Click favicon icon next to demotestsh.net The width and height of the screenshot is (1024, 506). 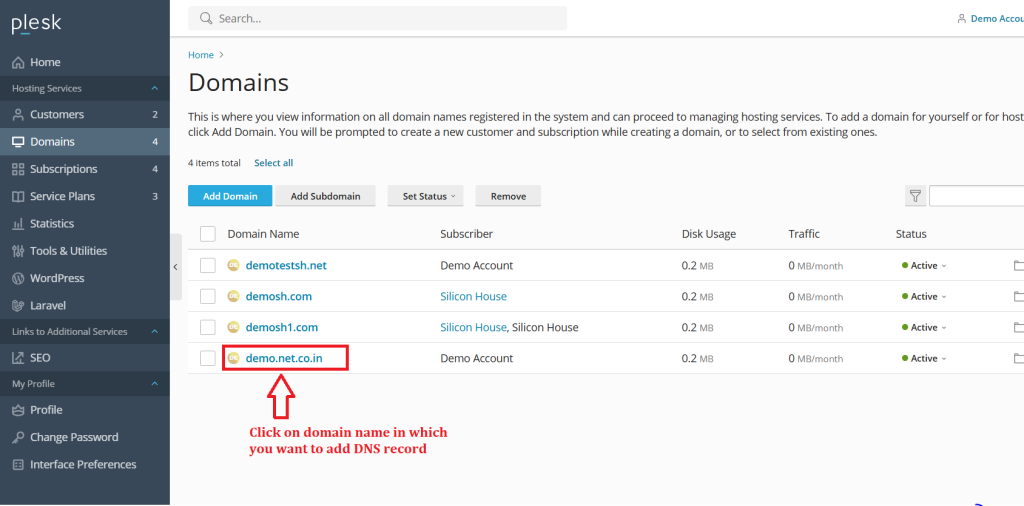click(233, 266)
